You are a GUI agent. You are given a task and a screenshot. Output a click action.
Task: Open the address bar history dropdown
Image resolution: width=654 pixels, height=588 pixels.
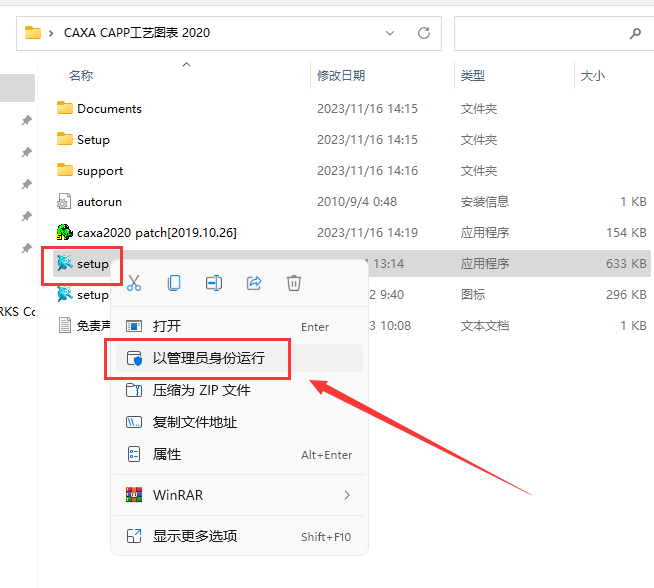(390, 33)
